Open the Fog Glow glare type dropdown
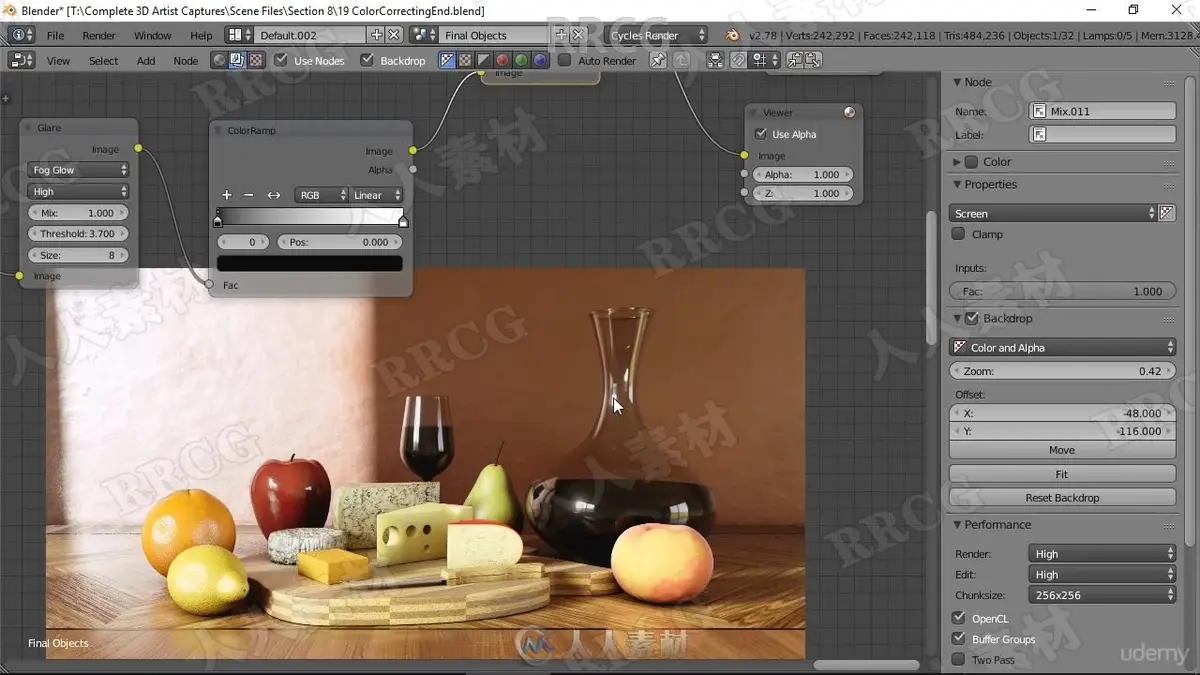The height and width of the screenshot is (675, 1200). (79, 170)
